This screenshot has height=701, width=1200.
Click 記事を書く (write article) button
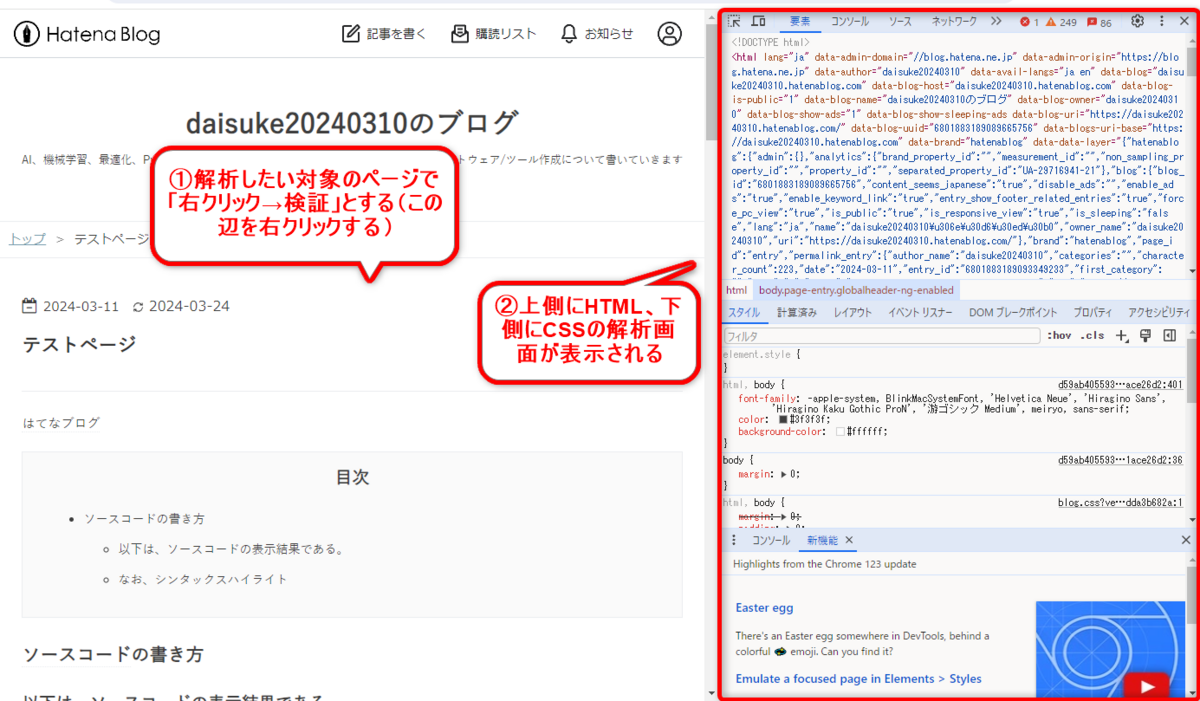click(384, 34)
